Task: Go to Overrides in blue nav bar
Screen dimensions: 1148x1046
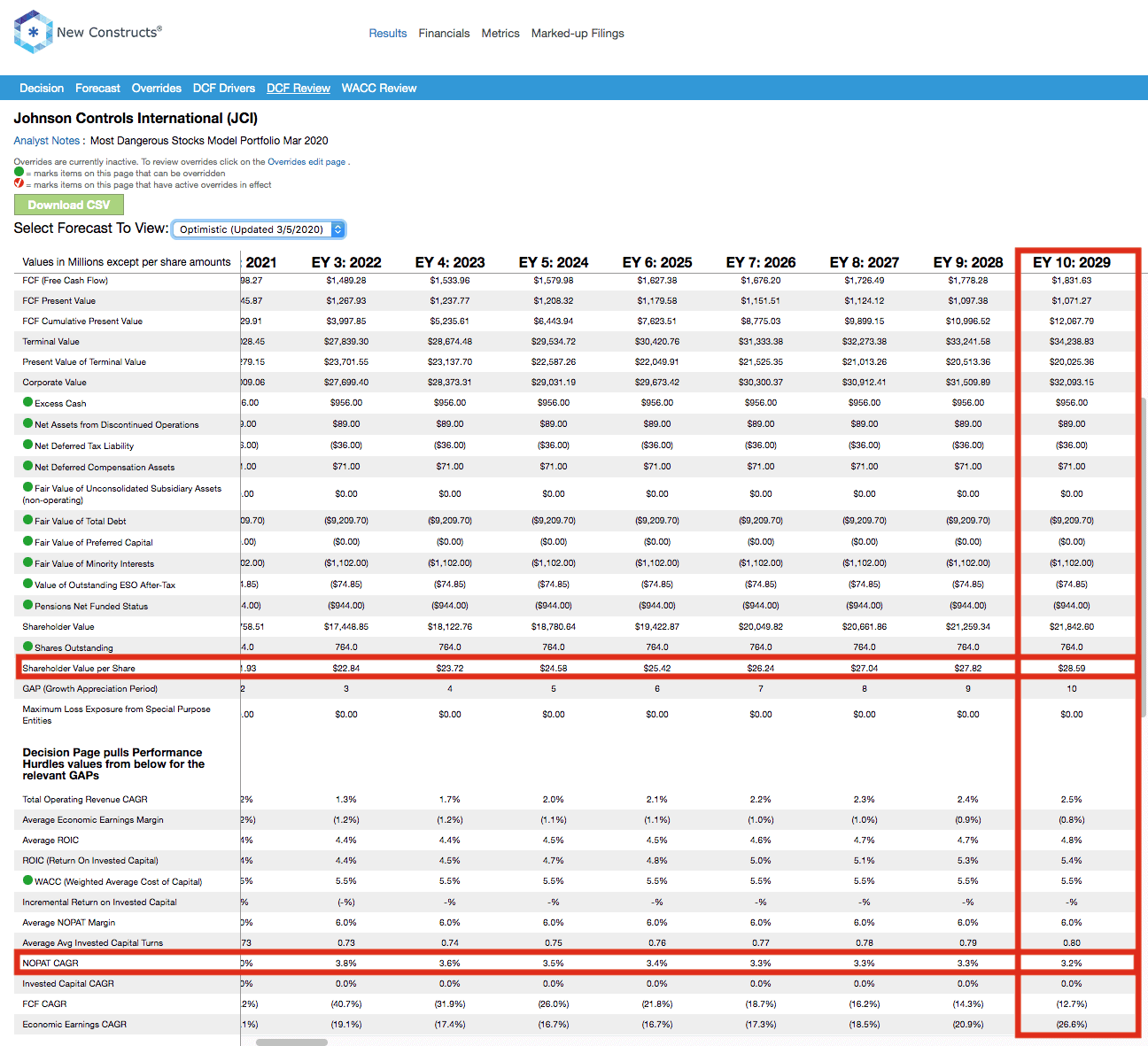Action: [x=157, y=88]
